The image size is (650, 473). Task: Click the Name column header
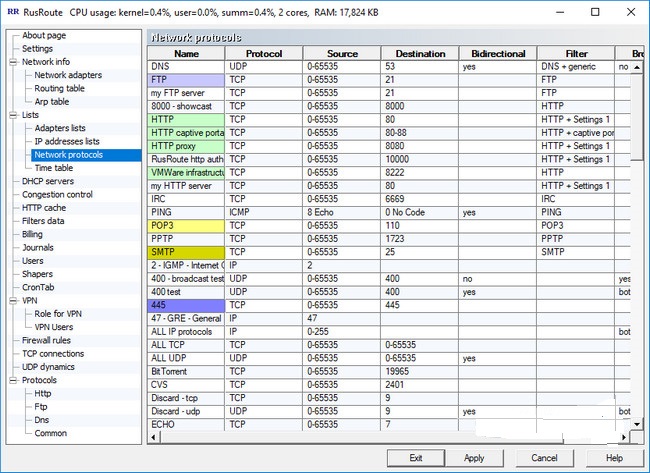[186, 53]
